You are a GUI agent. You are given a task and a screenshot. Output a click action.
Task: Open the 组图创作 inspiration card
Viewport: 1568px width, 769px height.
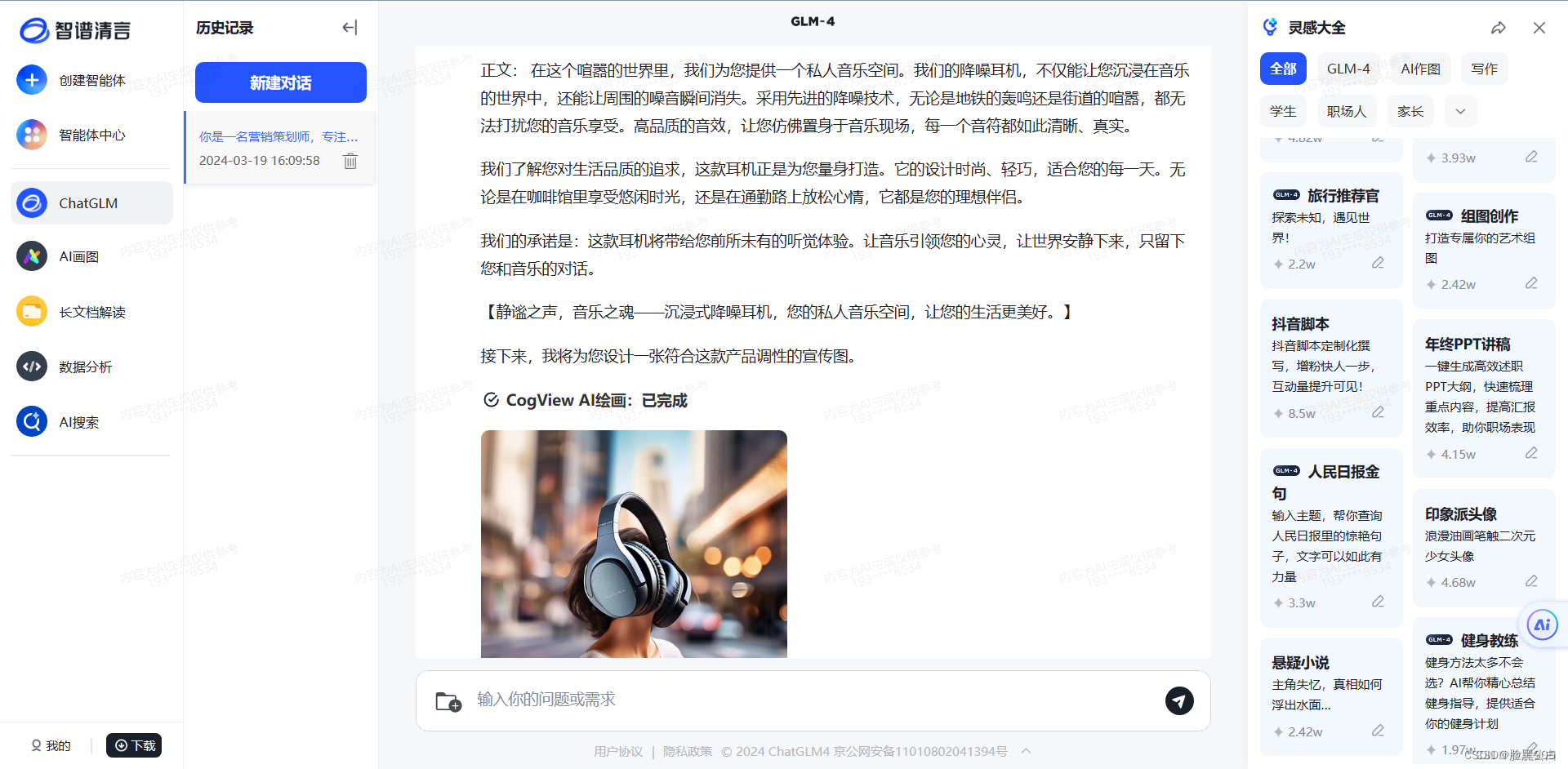[x=1484, y=250]
